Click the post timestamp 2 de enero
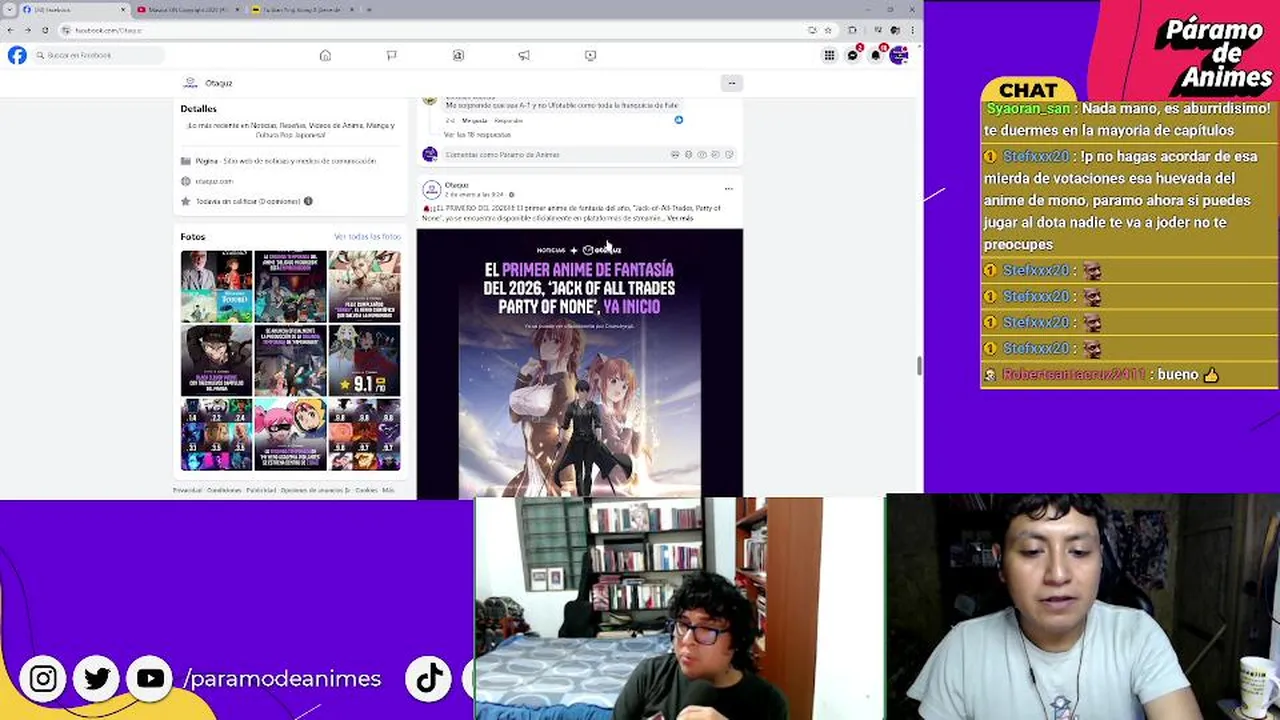The height and width of the screenshot is (720, 1280). 474,195
